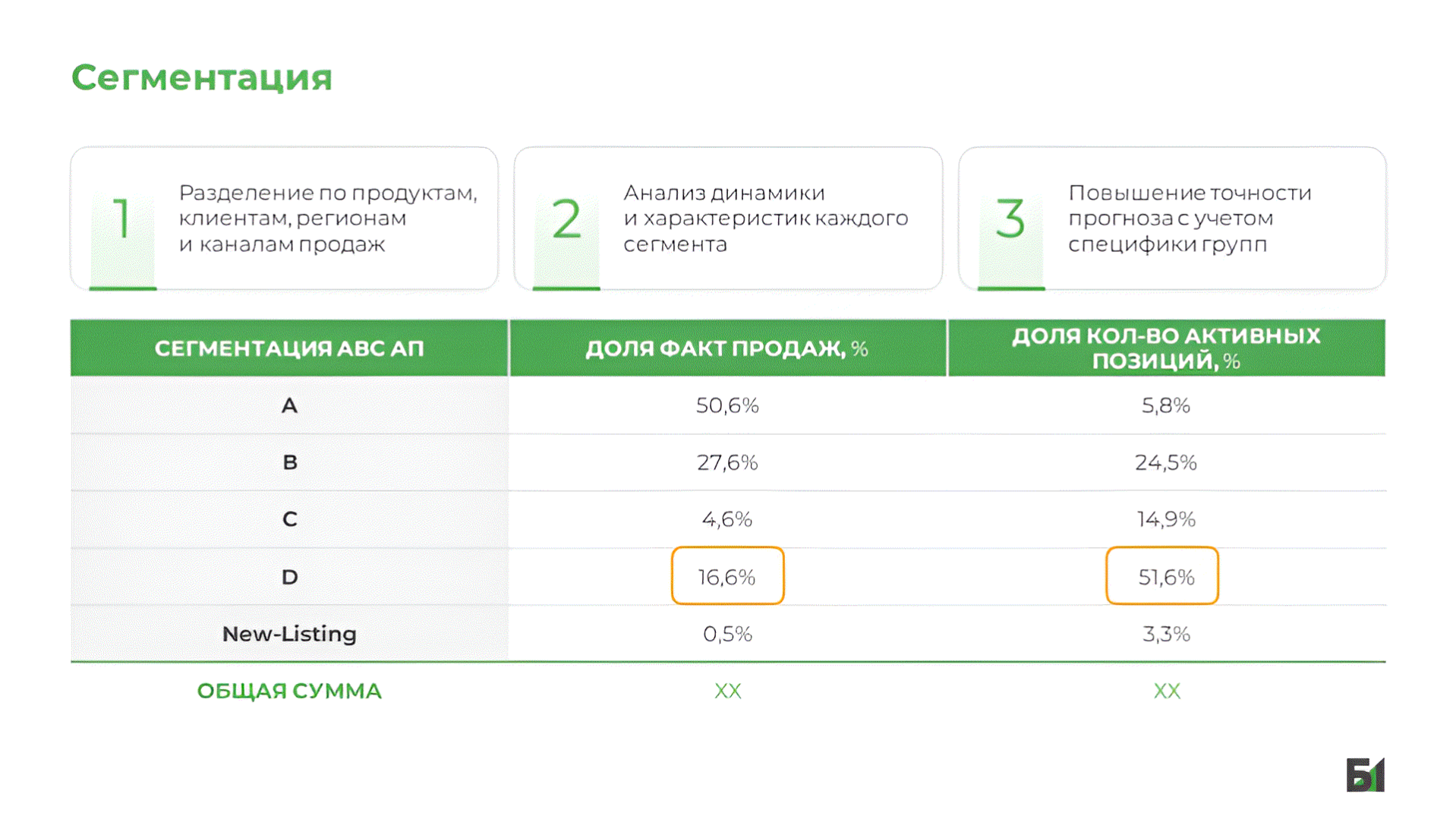
Task: Select segment row label C
Action: (x=289, y=519)
